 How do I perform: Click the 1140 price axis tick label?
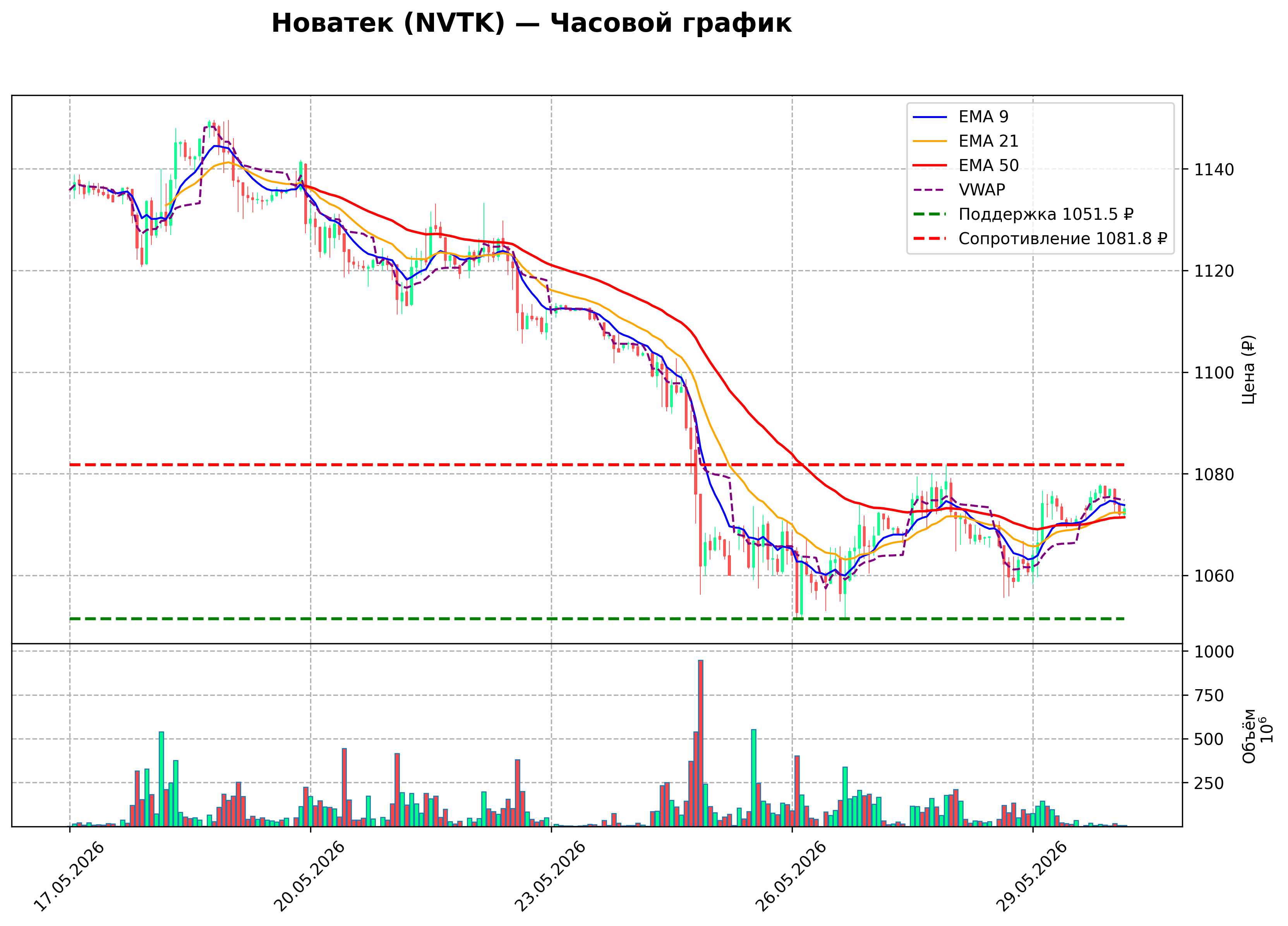(1214, 170)
